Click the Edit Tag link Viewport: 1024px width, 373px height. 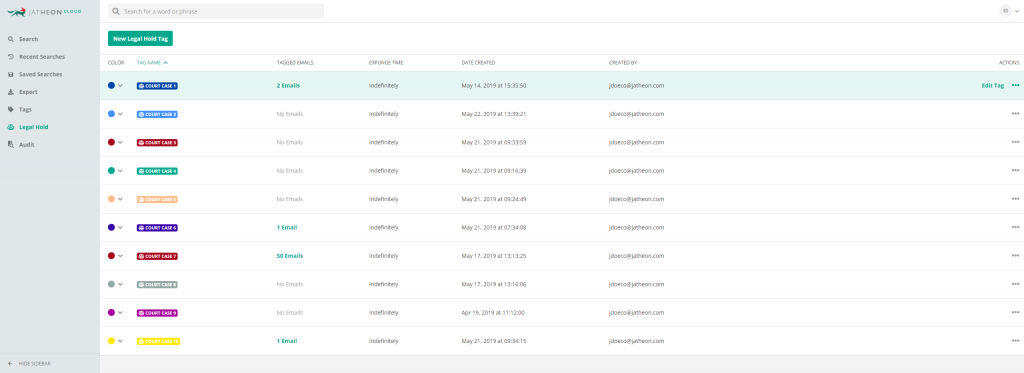pyautogui.click(x=993, y=86)
